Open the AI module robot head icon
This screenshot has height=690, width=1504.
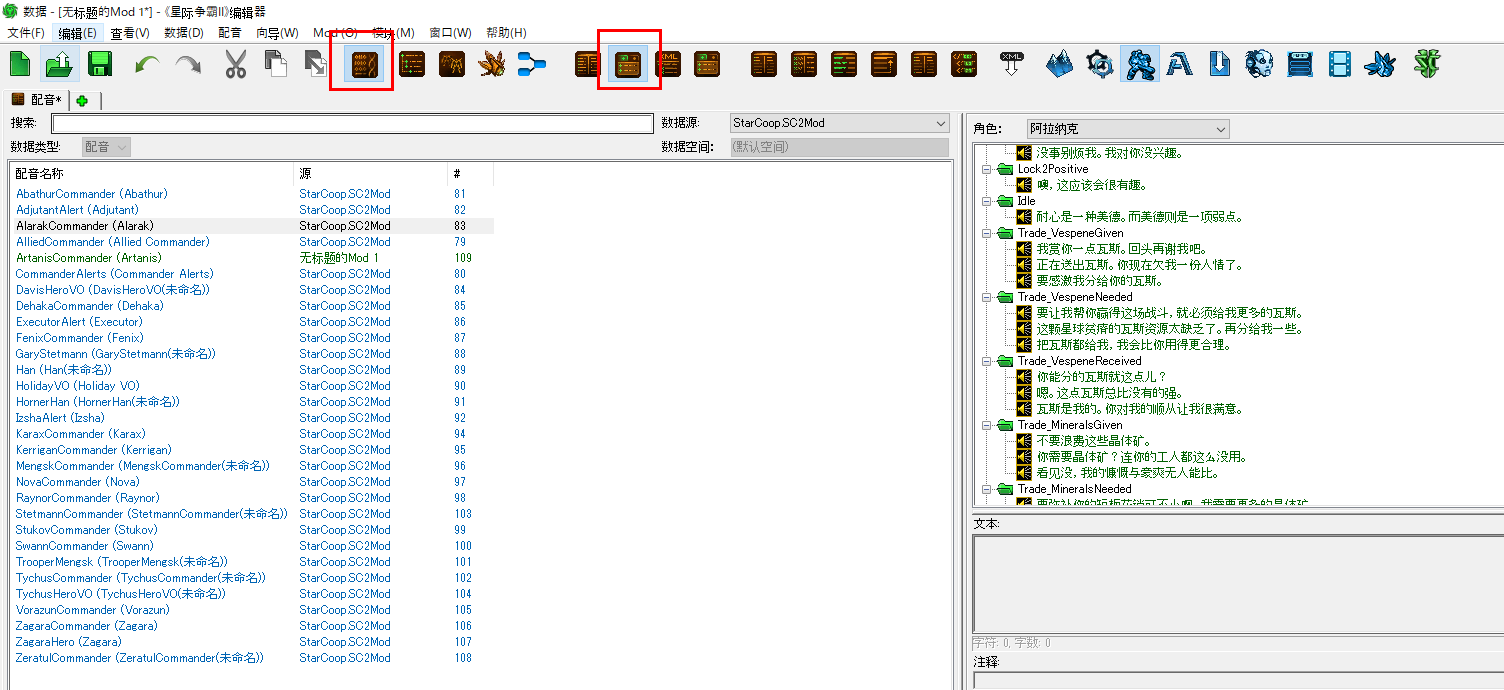pos(1259,65)
